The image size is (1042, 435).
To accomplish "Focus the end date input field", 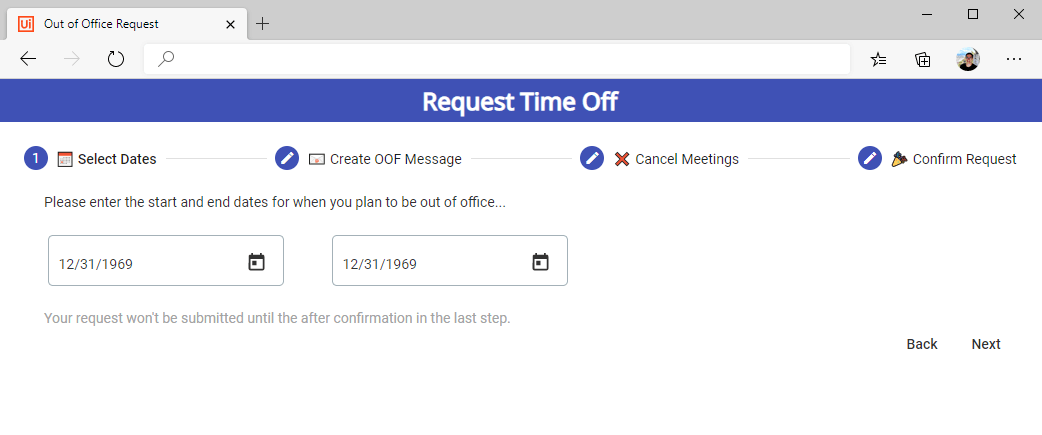I will (x=450, y=261).
